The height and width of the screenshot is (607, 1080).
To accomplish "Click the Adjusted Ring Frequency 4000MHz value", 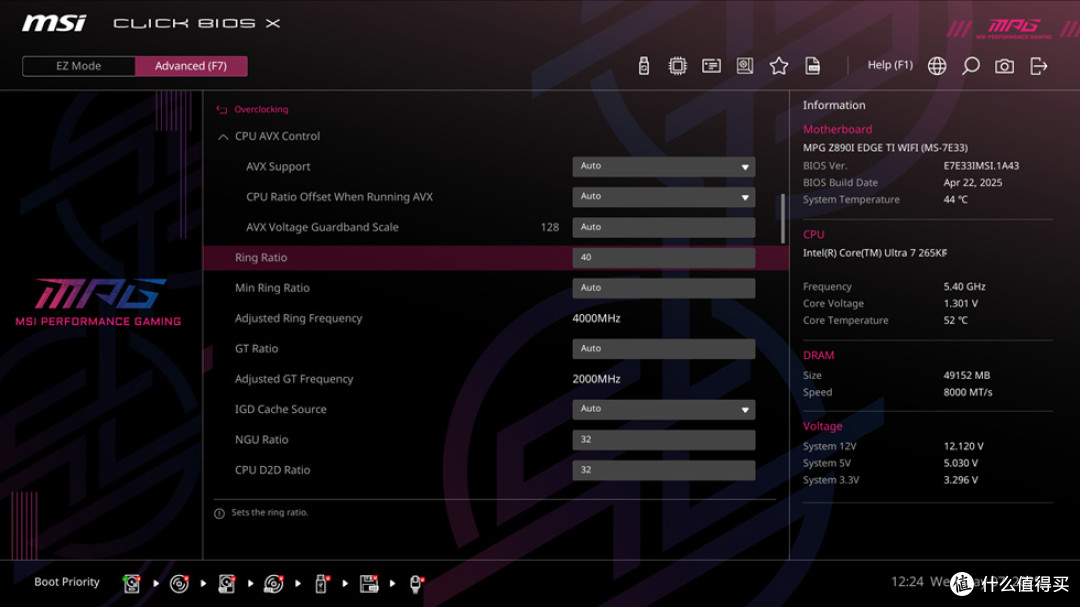I will point(596,318).
